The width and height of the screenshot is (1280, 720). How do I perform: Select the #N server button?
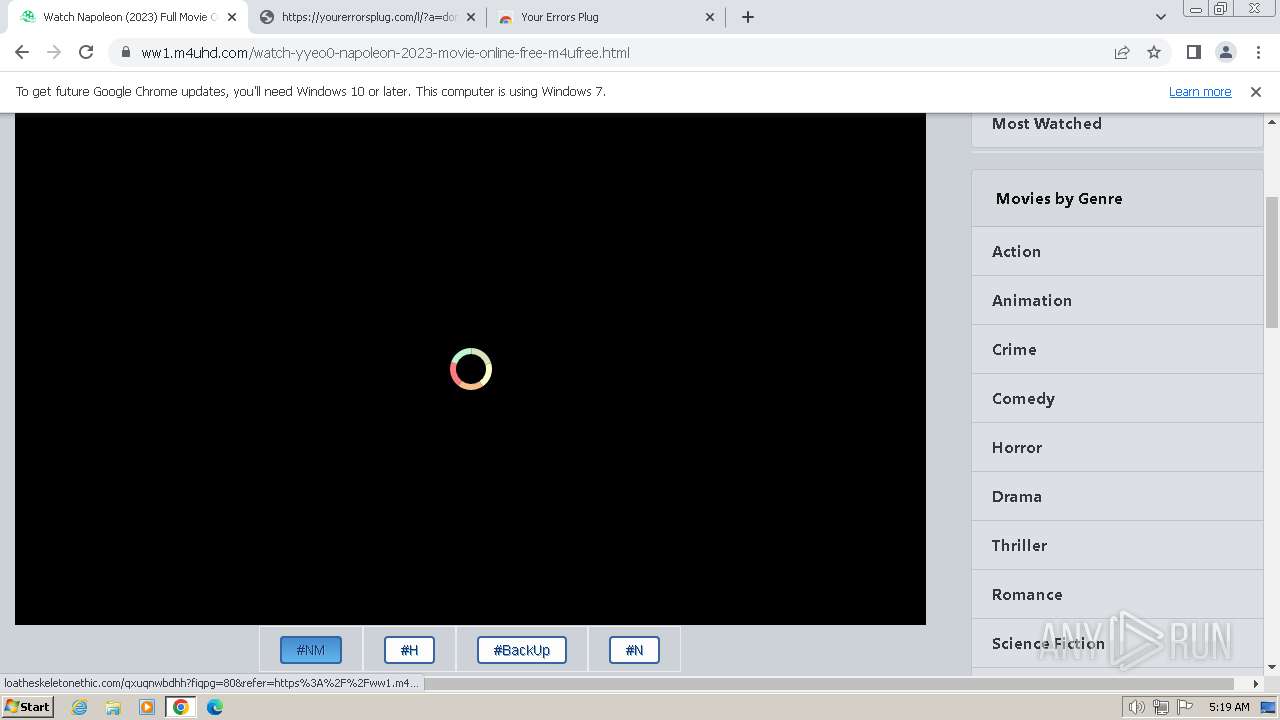click(x=634, y=650)
